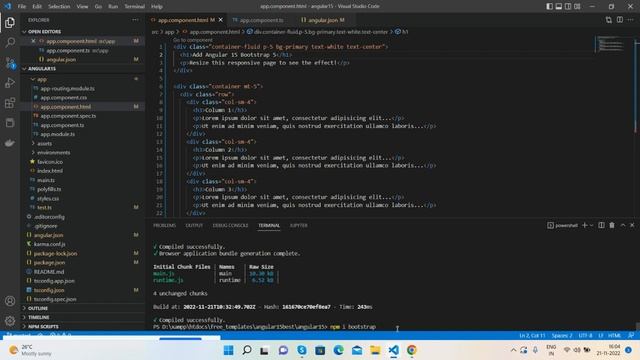Open app.module.ts in the explorer

(x=57, y=134)
